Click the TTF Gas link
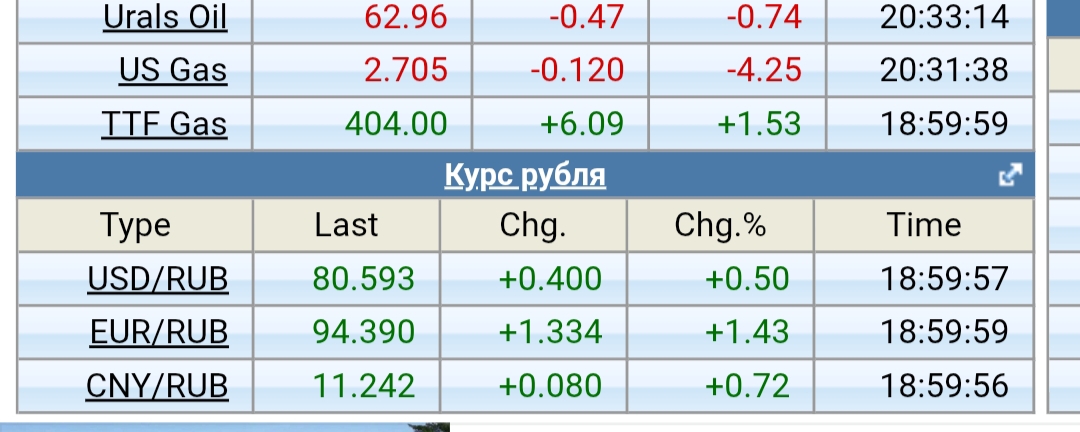Image resolution: width=1080 pixels, height=432 pixels. point(164,124)
